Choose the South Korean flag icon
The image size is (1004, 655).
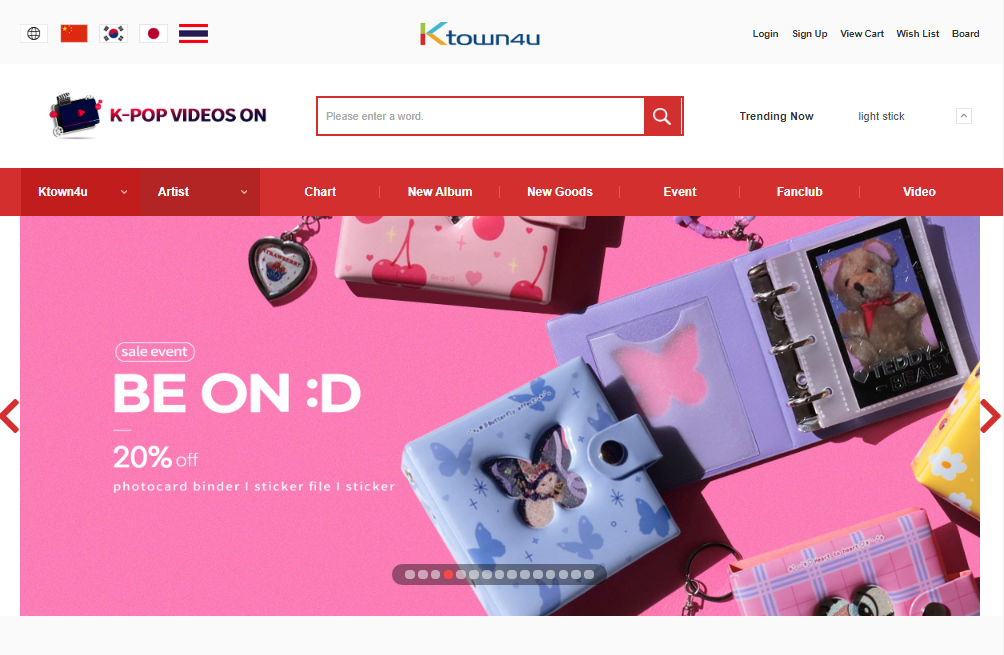pos(113,33)
